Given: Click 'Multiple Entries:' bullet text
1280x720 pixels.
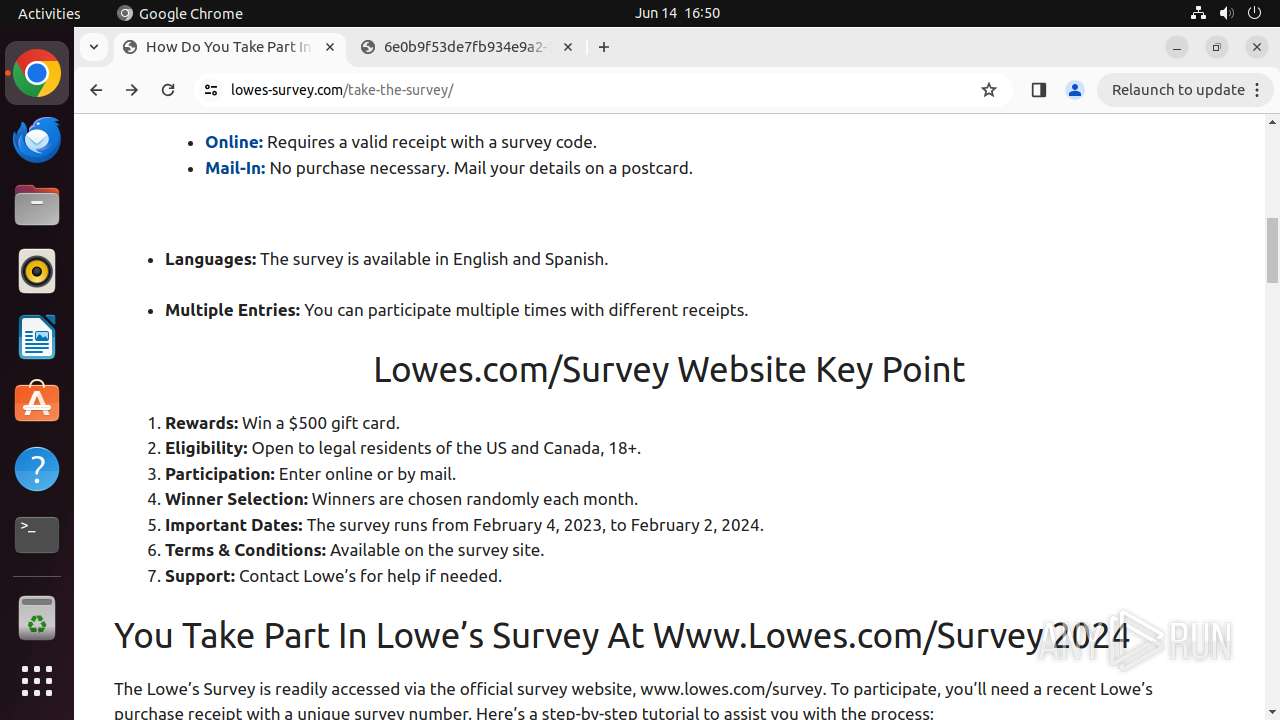Looking at the screenshot, I should pyautogui.click(x=456, y=310).
